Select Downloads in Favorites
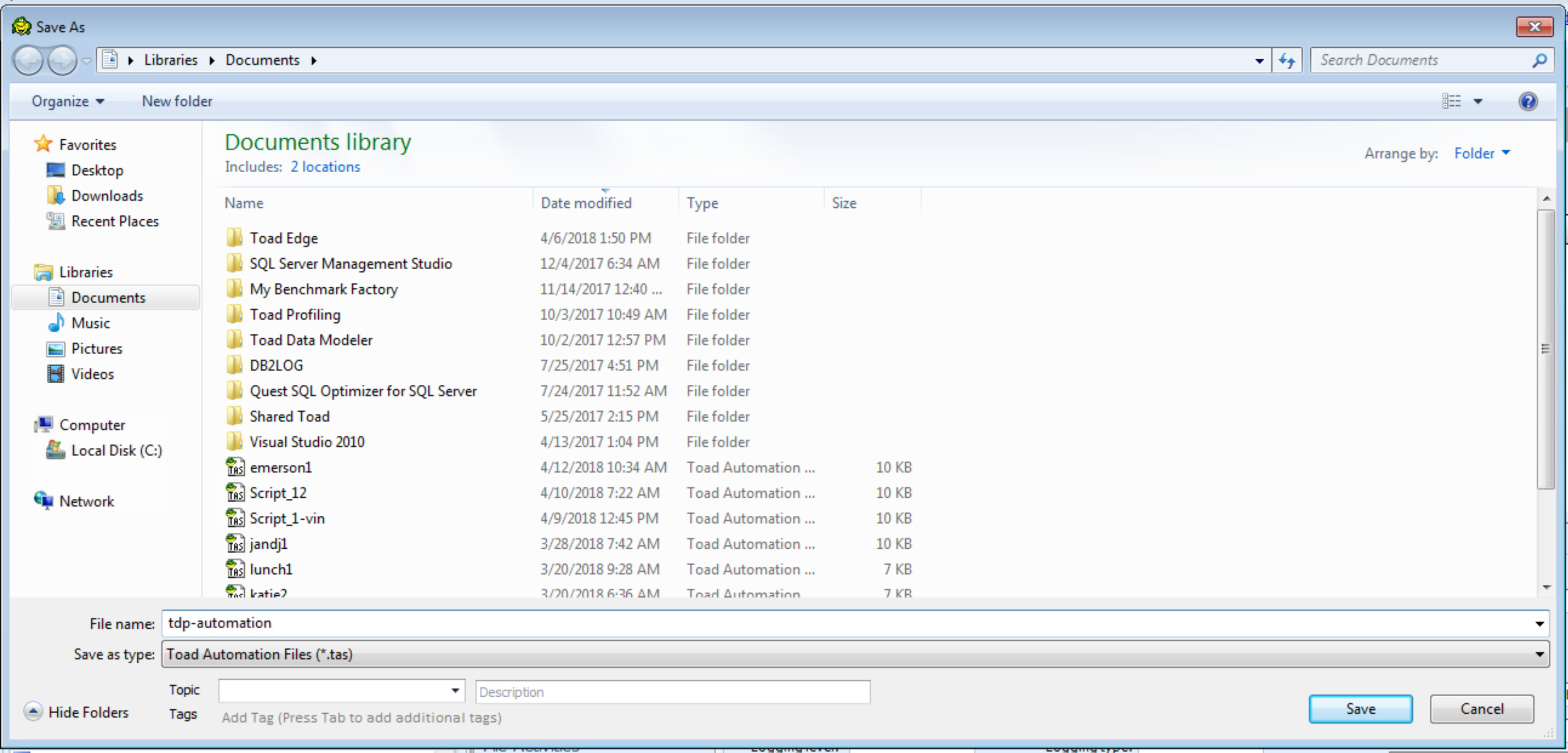 [x=107, y=196]
